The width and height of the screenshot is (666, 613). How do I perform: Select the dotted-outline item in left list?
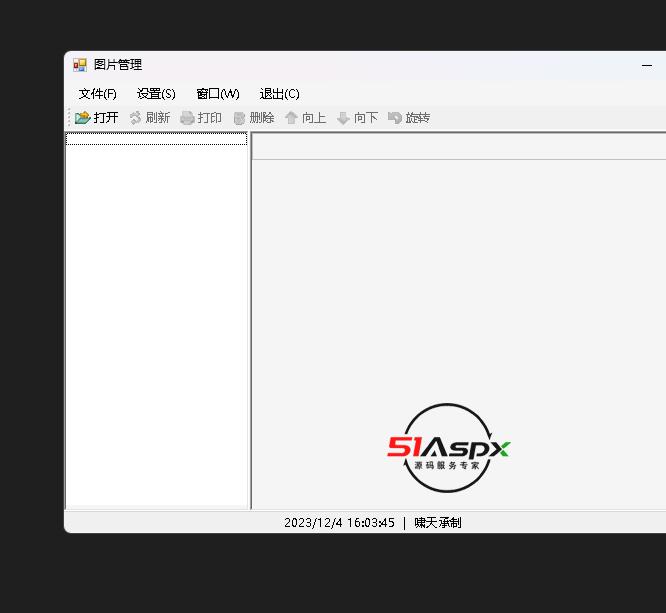[156, 139]
